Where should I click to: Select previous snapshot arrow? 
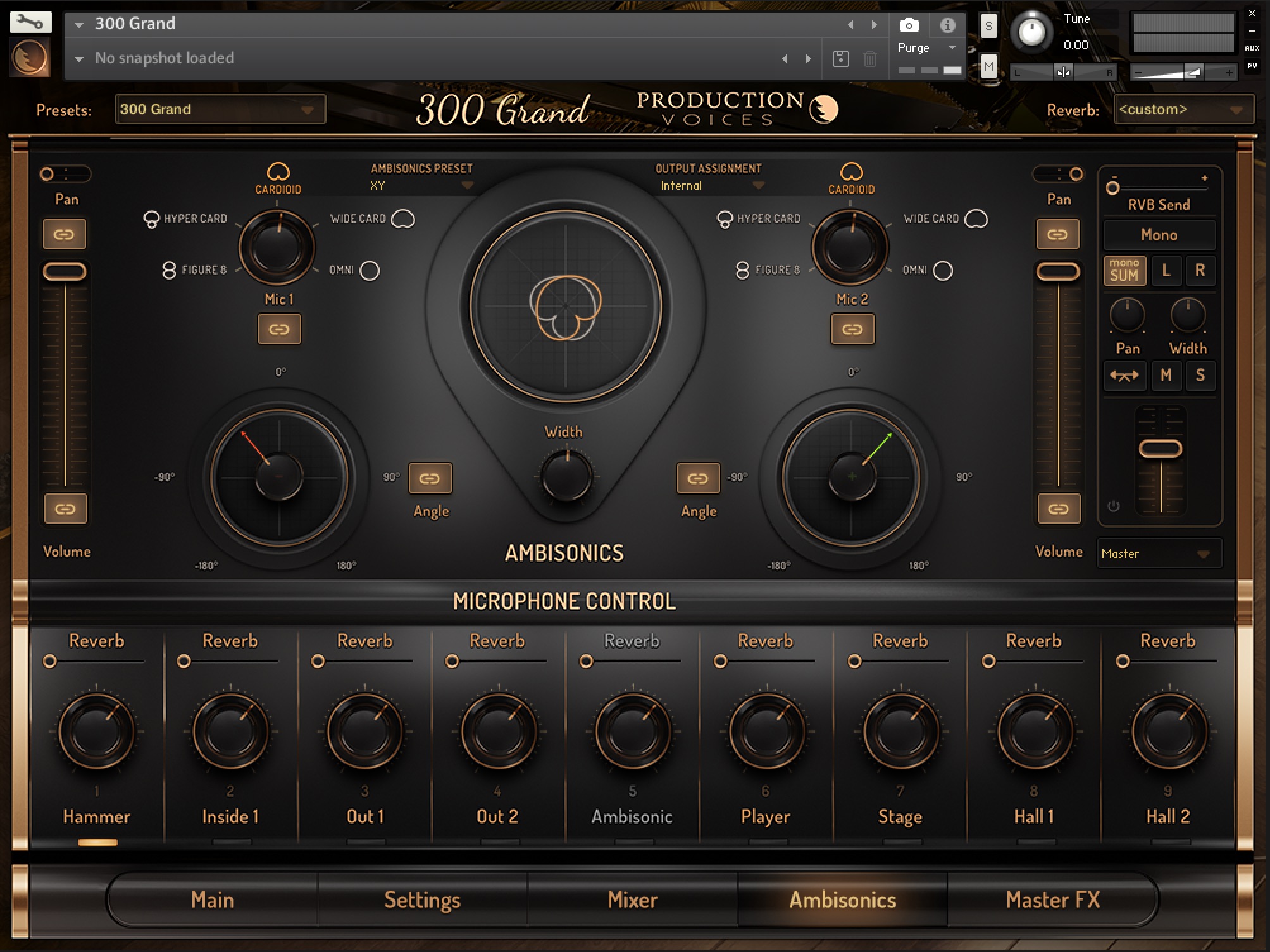click(785, 59)
